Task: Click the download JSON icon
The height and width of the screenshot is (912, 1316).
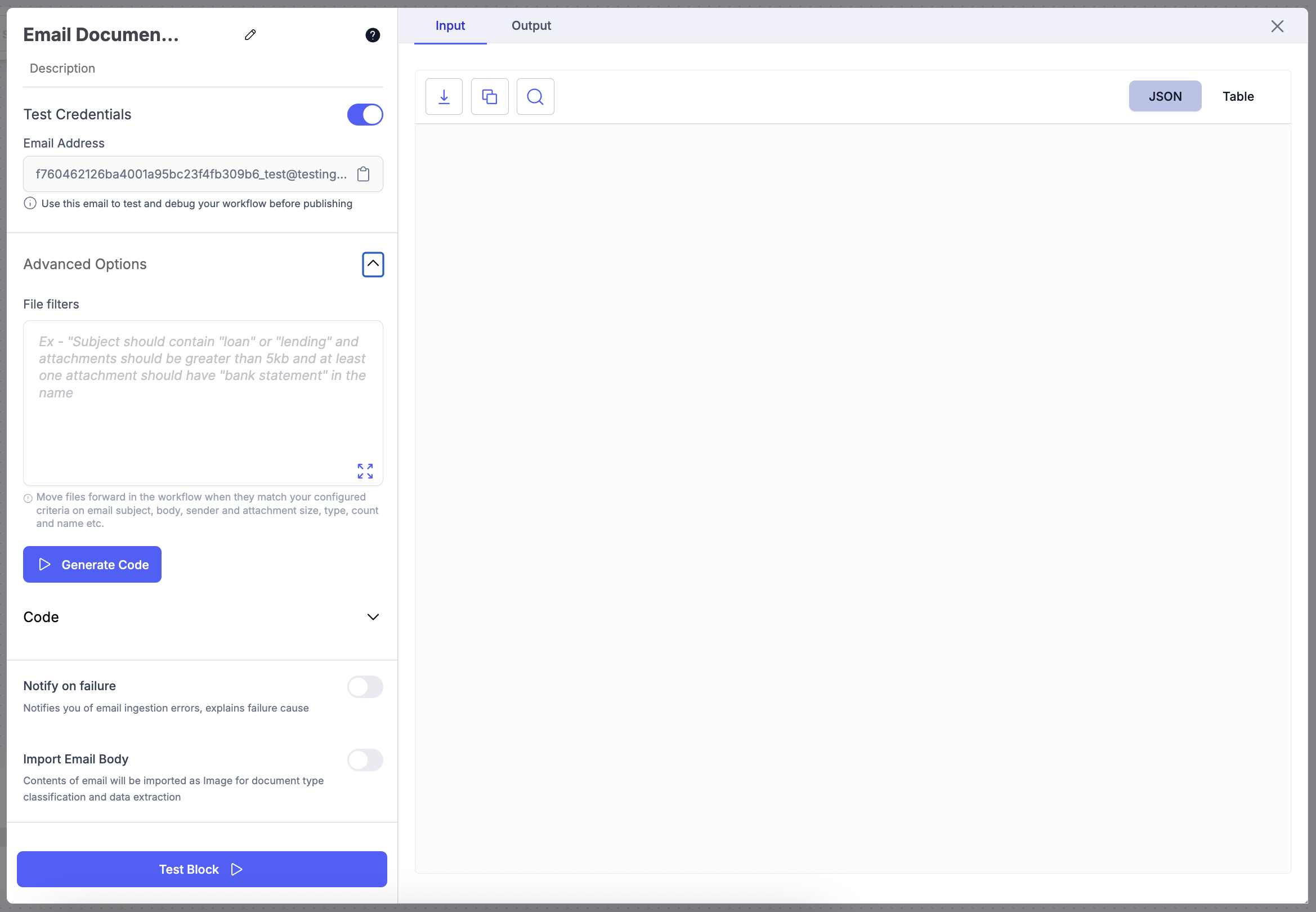Action: click(444, 97)
